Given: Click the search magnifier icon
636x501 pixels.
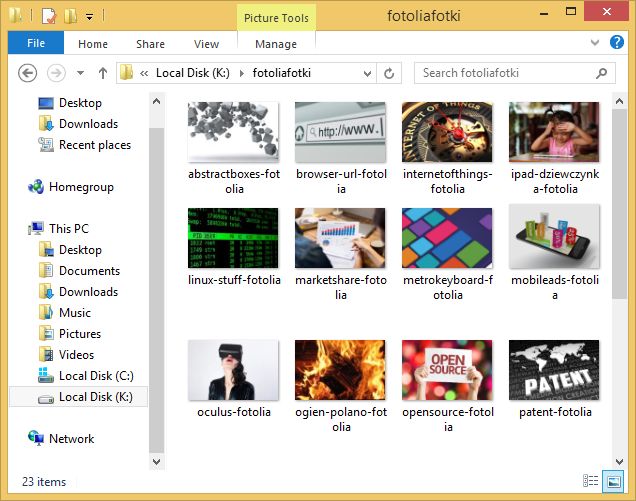Looking at the screenshot, I should tap(602, 73).
